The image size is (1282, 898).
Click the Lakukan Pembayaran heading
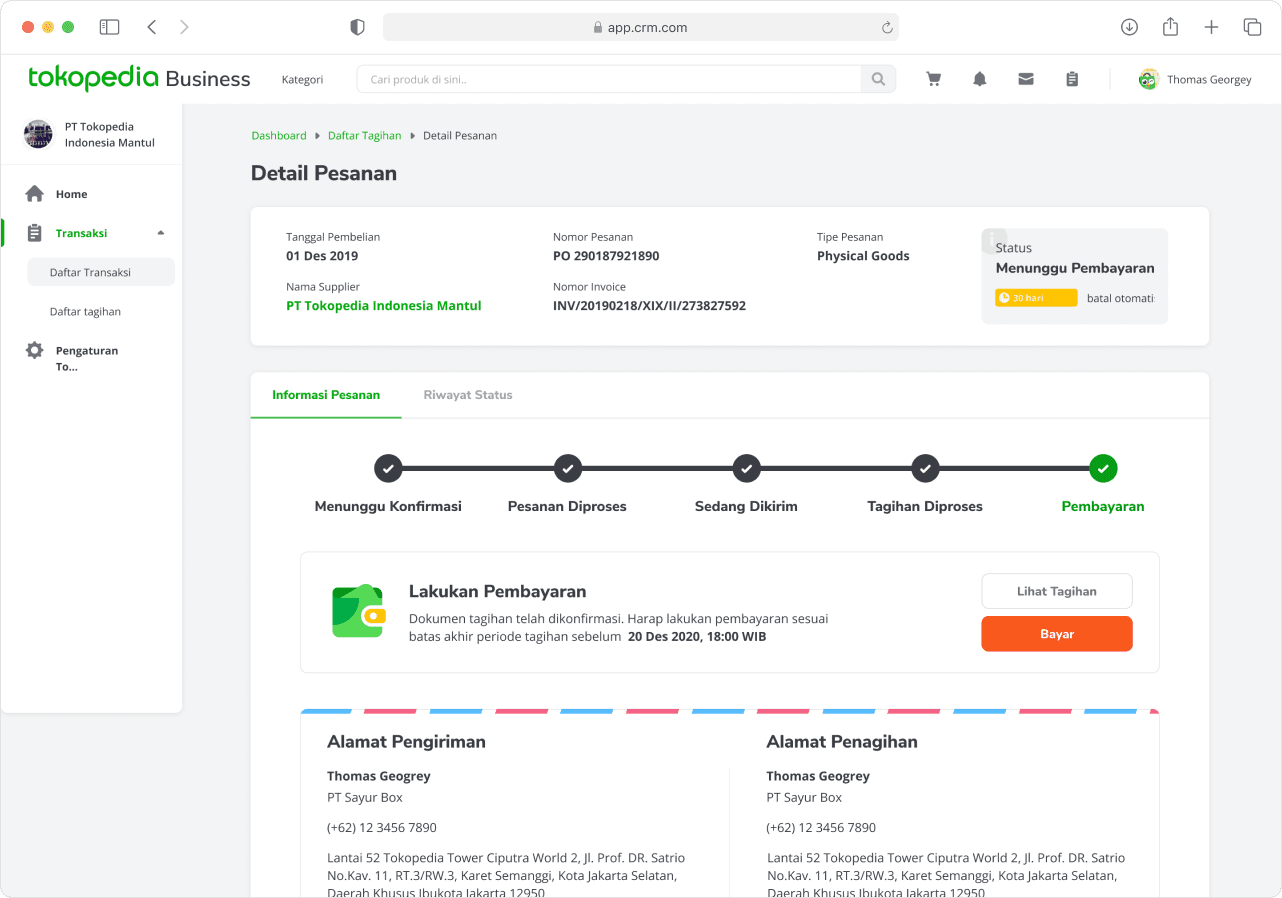(x=498, y=591)
